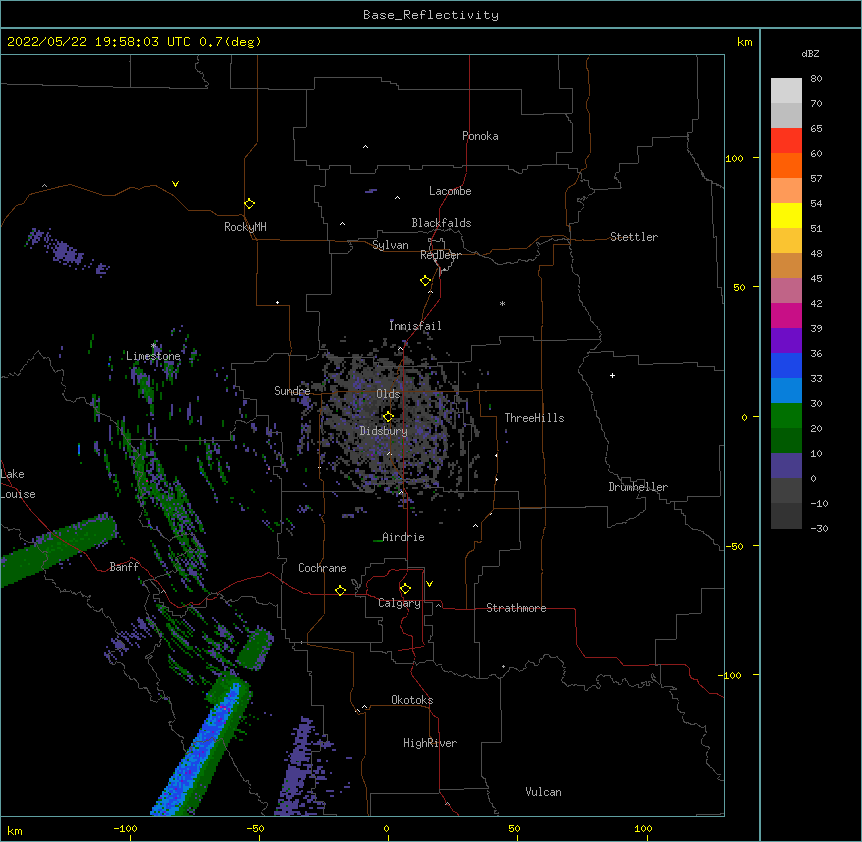Select the asterisk marker east of Innisfail
This screenshot has height=842, width=862.
pos(502,303)
